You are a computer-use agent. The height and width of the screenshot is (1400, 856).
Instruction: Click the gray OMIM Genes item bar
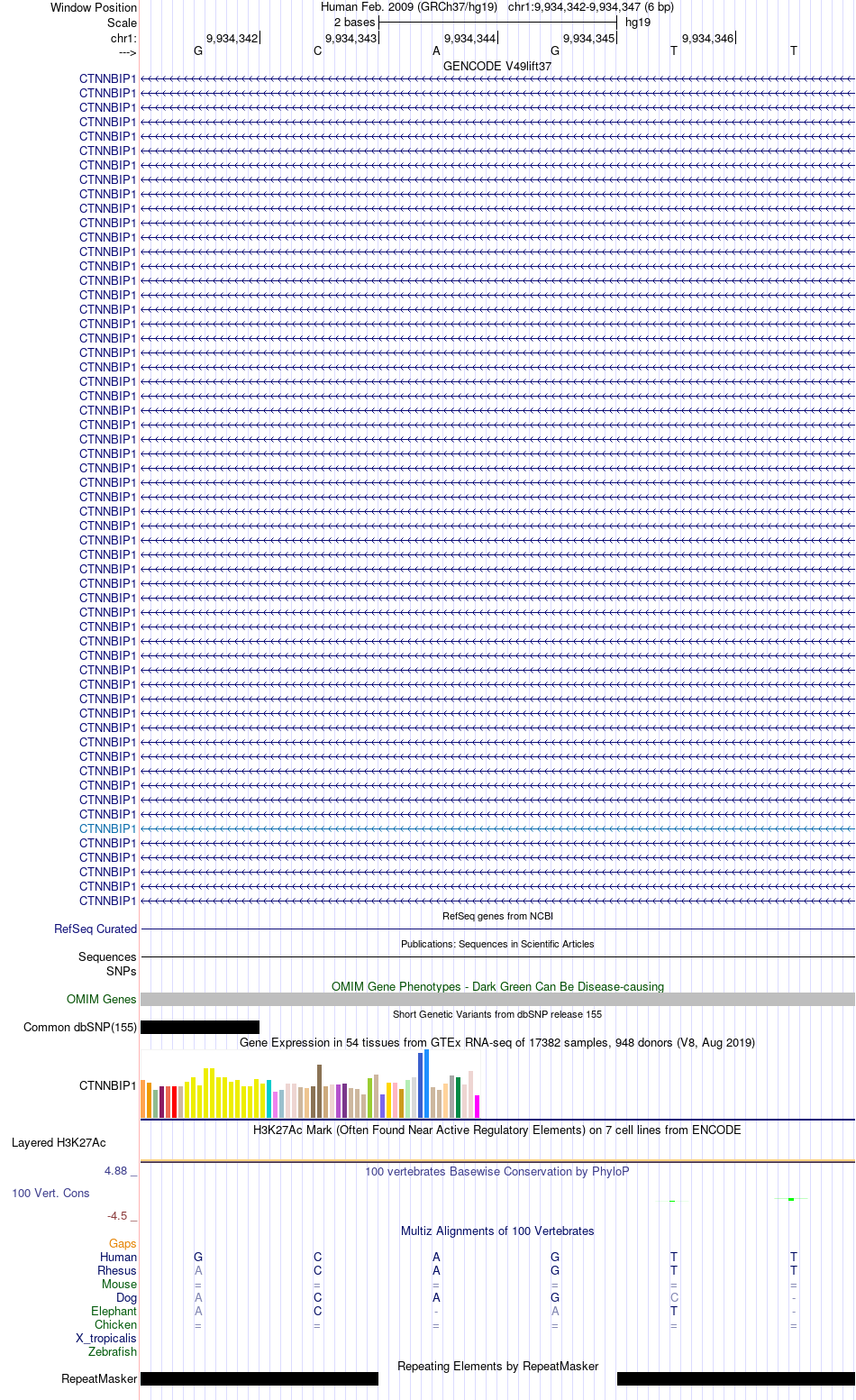point(497,999)
